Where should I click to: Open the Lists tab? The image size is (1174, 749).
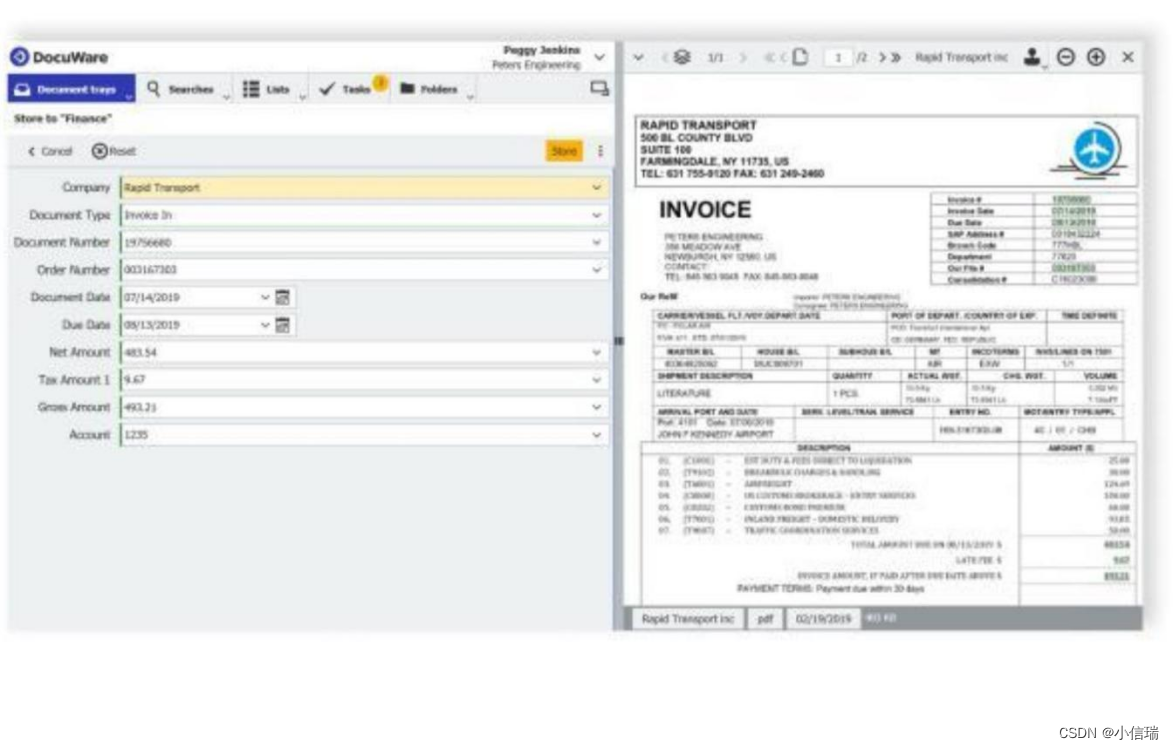(x=272, y=89)
